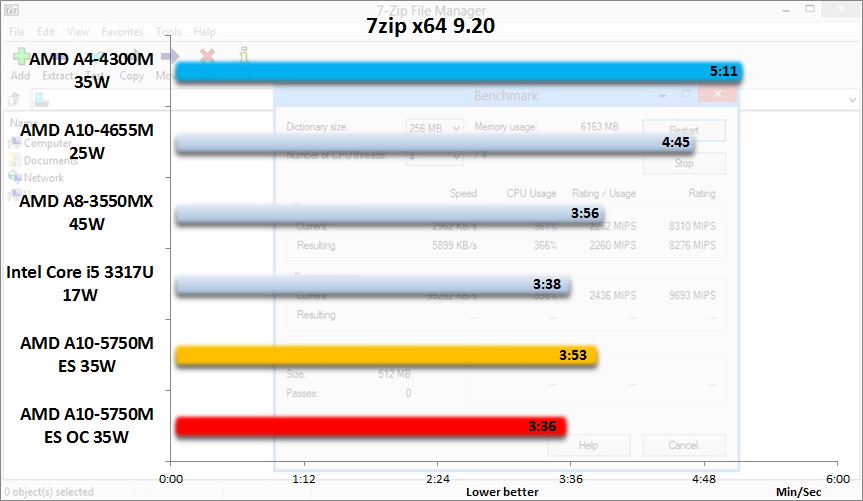This screenshot has height=501, width=863.
Task: Click the '4:48' axis tick label
Action: click(x=704, y=479)
